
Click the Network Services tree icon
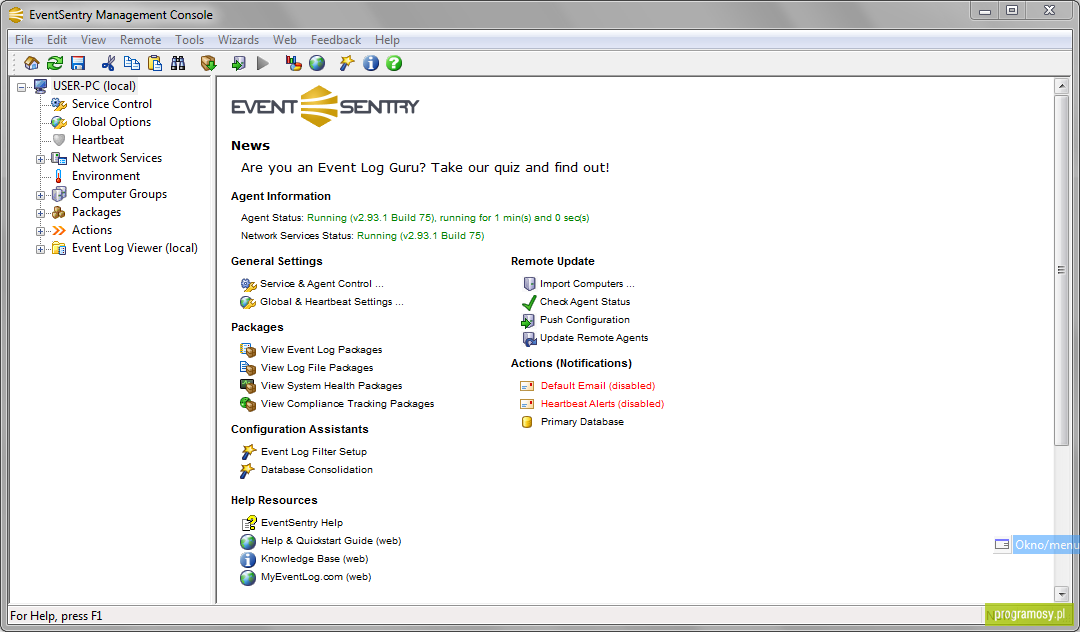point(59,158)
